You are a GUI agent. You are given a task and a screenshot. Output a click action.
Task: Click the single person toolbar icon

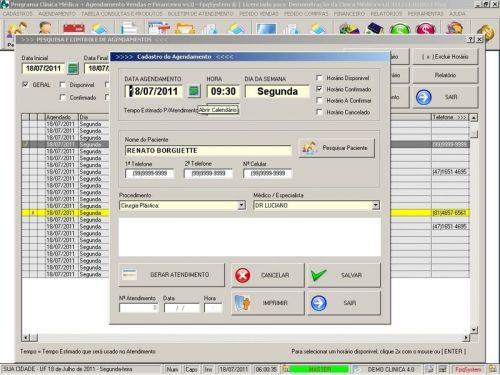pos(45,28)
